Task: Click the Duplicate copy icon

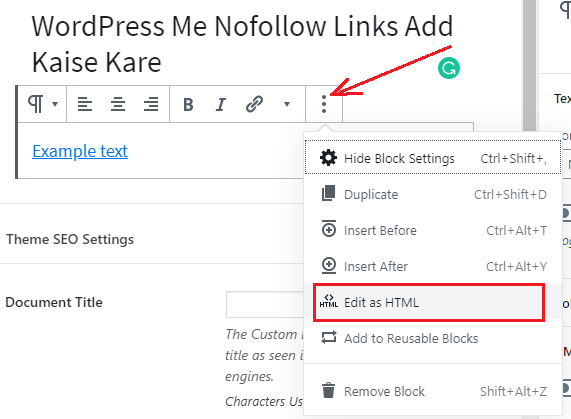Action: (x=328, y=193)
